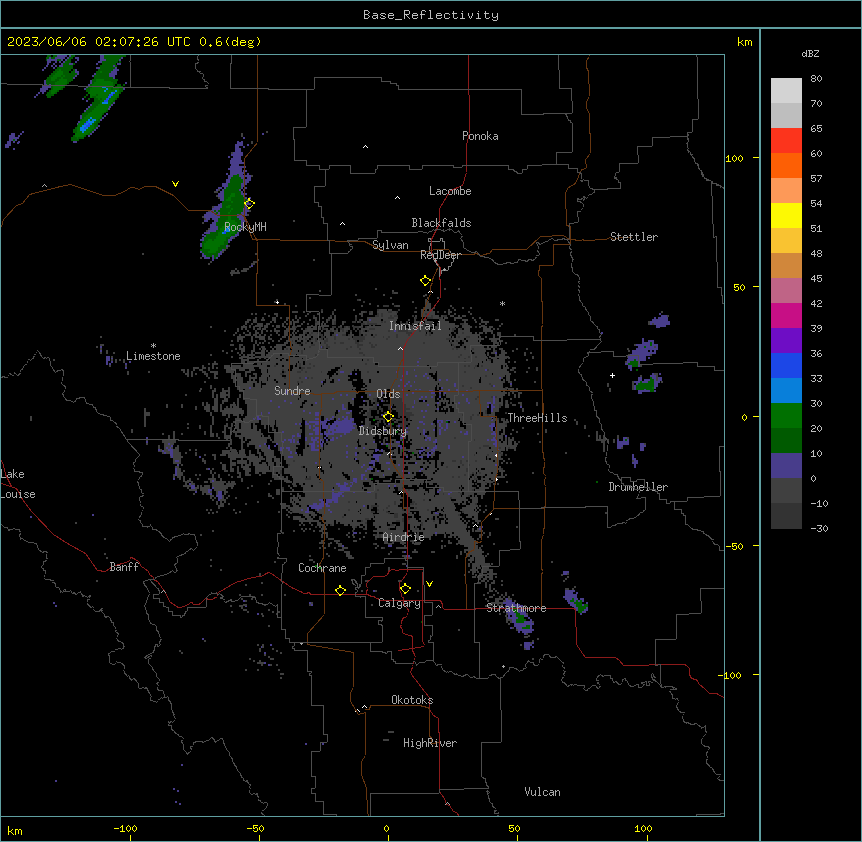Viewport: 862px width, 842px height.
Task: Click the RedDeer city label
Action: (x=440, y=255)
